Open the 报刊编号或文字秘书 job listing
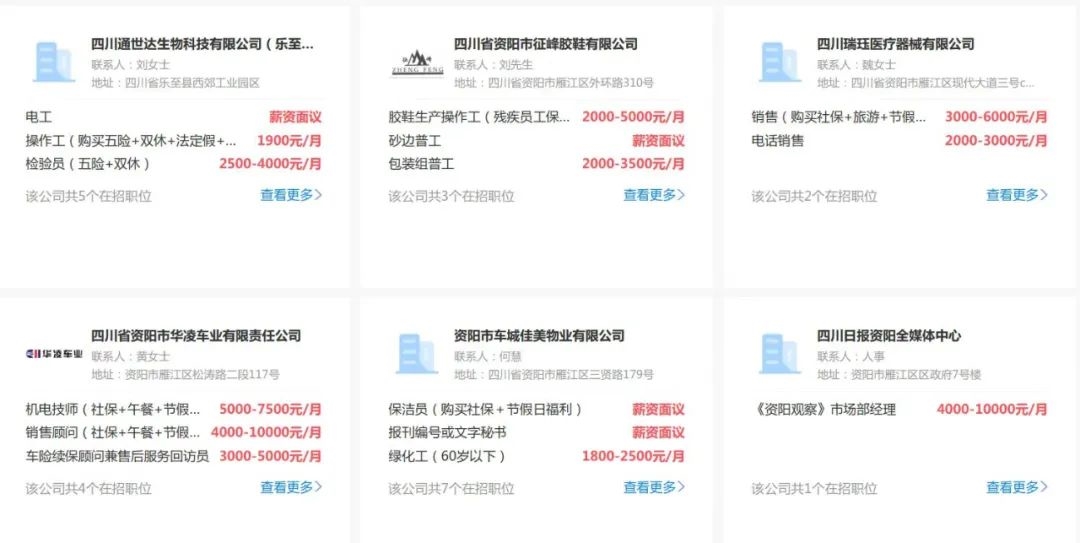The image size is (1080, 543). [448, 433]
